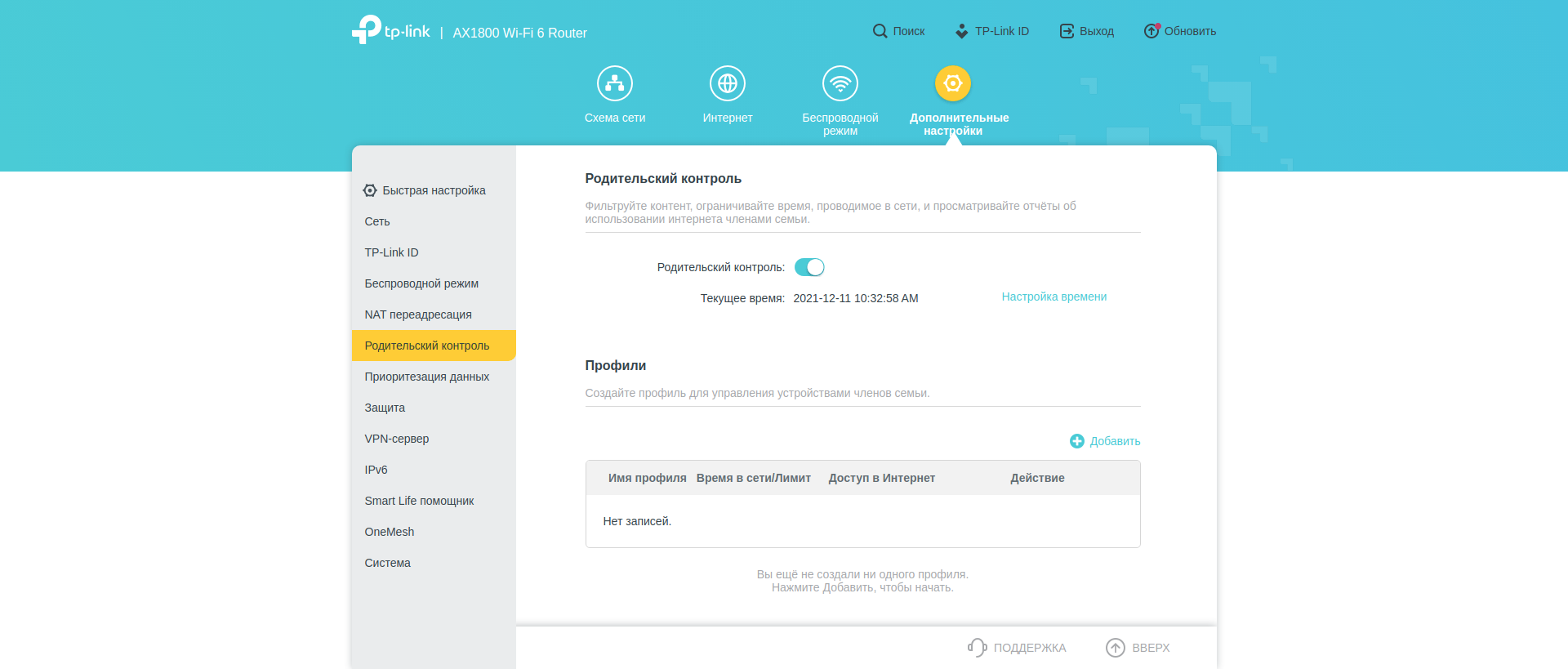The height and width of the screenshot is (669, 1568).
Task: Open Быстрая настройка in the sidebar
Action: pos(434,190)
